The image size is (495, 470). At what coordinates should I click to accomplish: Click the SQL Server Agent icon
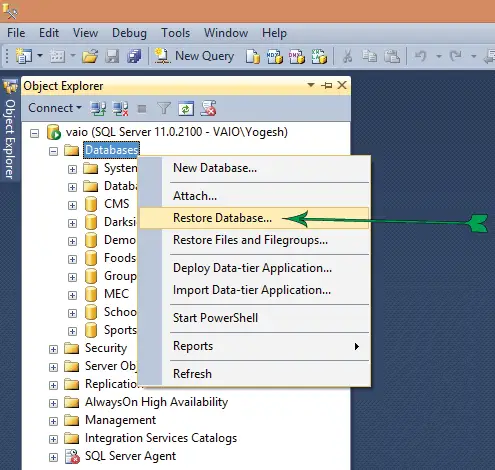72,456
